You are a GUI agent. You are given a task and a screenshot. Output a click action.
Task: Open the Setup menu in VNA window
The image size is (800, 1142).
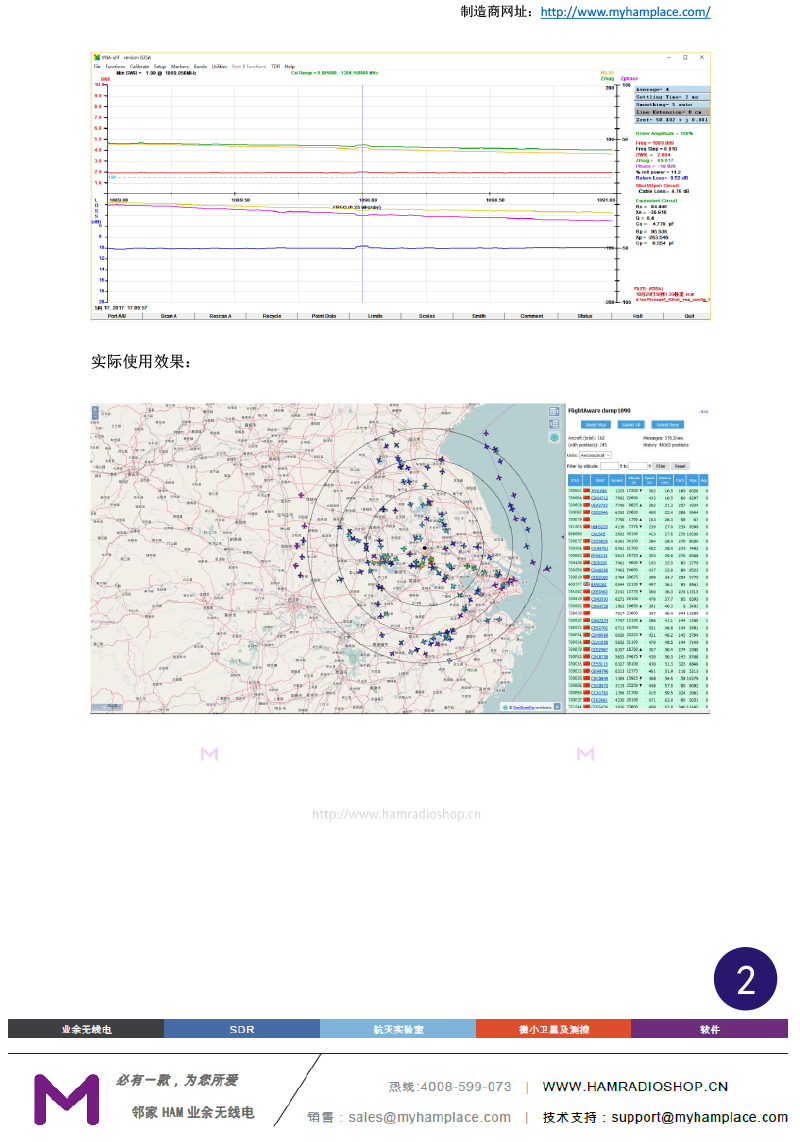point(160,66)
